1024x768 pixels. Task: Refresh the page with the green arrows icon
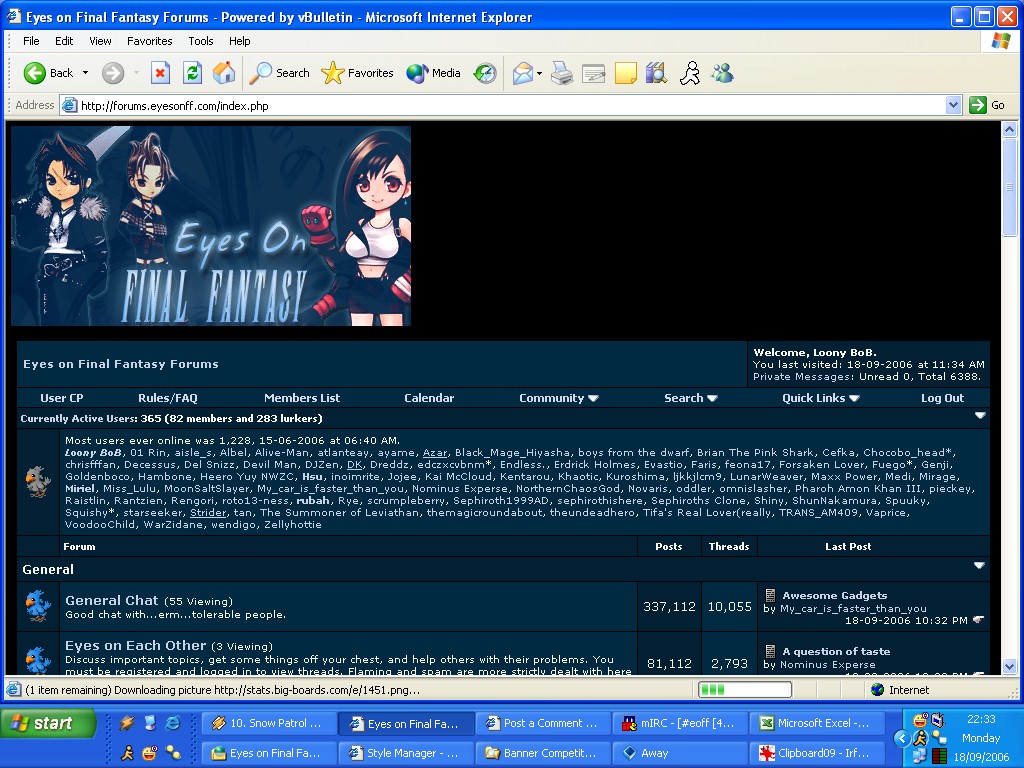point(192,73)
